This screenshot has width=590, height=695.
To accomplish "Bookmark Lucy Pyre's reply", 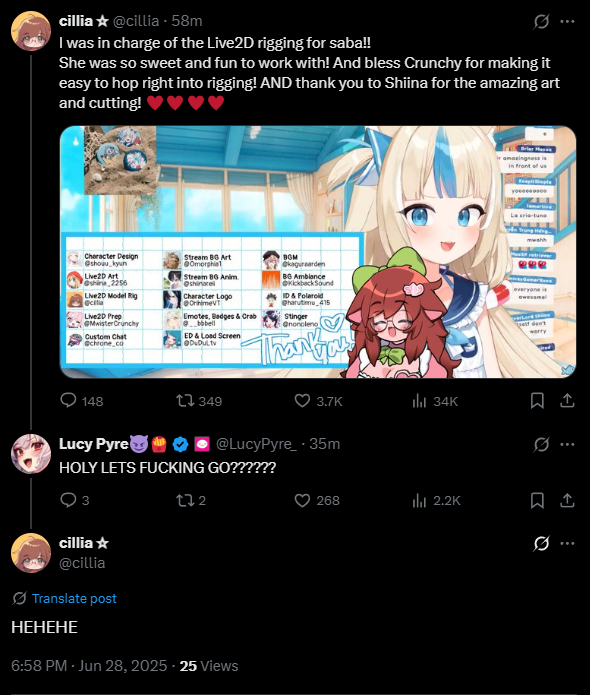I will [x=537, y=500].
